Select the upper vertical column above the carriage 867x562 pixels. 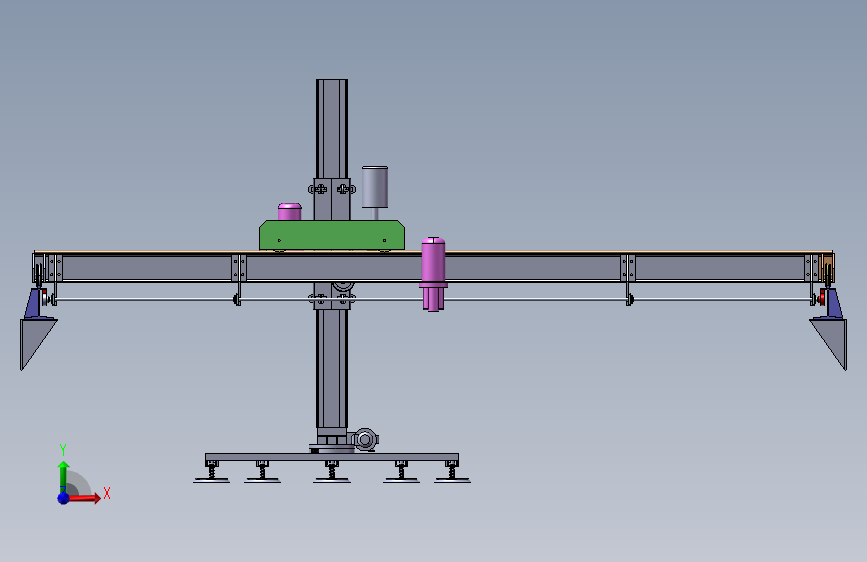coord(332,128)
